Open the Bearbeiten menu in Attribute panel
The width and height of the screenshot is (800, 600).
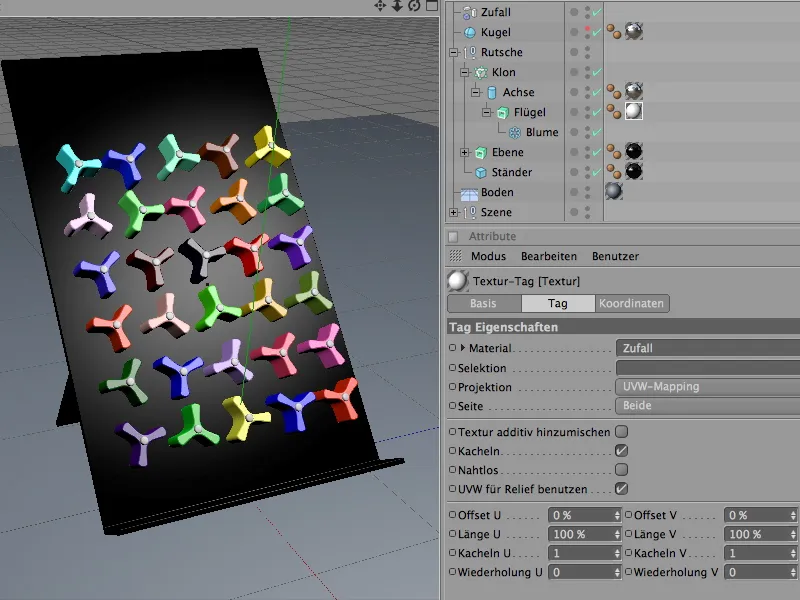tap(548, 257)
